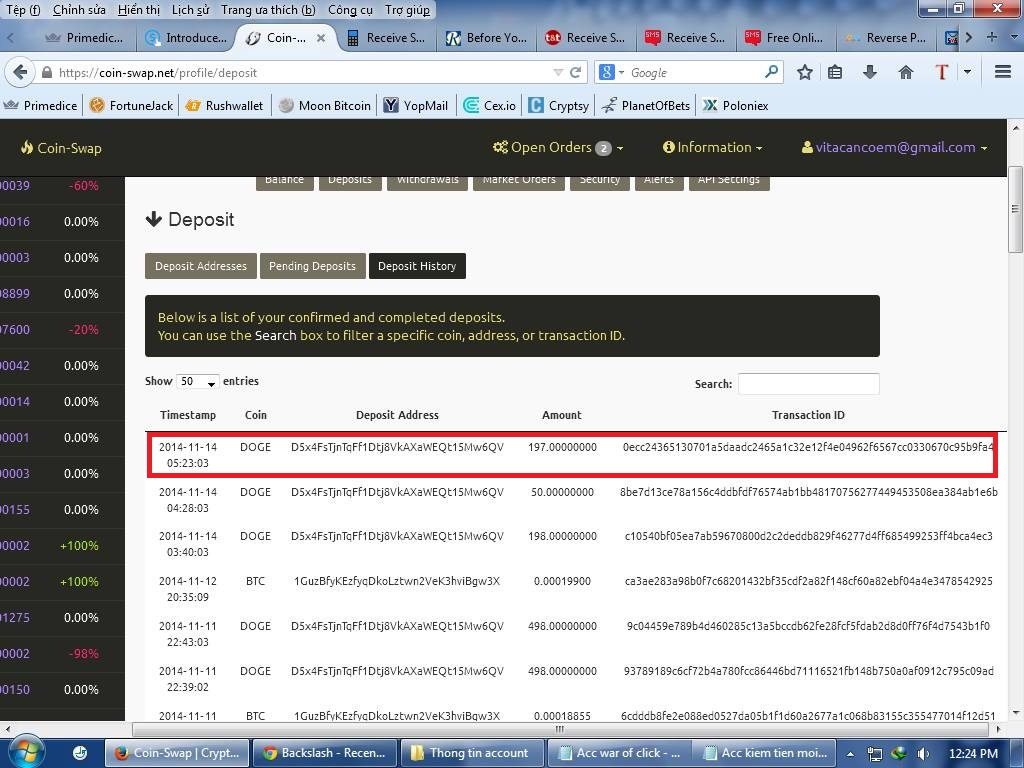Expand the Information dropdown in navbar
Screen dimensions: 1024x768
(712, 147)
